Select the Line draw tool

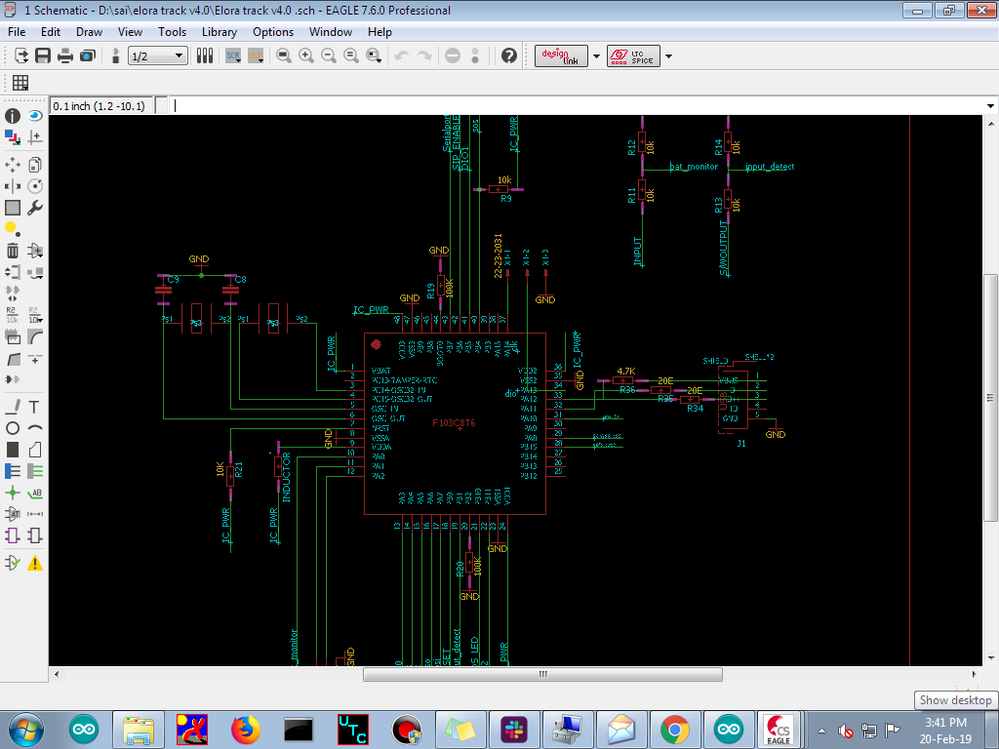12,406
